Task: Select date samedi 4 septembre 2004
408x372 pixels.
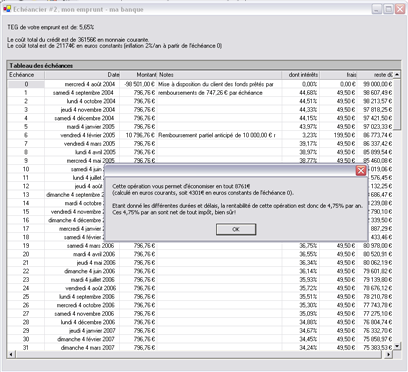Action: tap(84, 93)
